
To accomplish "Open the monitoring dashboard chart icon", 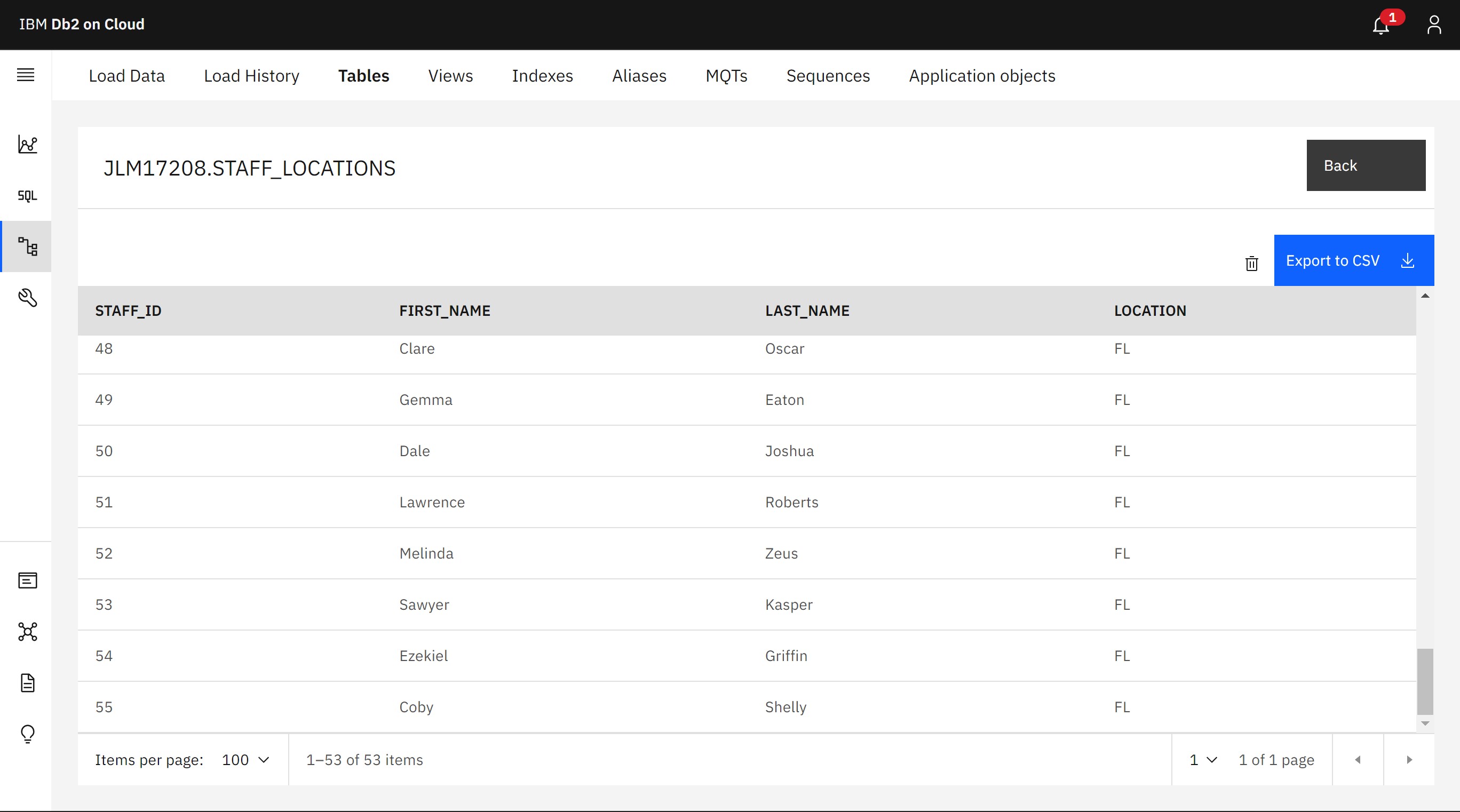I will point(27,145).
